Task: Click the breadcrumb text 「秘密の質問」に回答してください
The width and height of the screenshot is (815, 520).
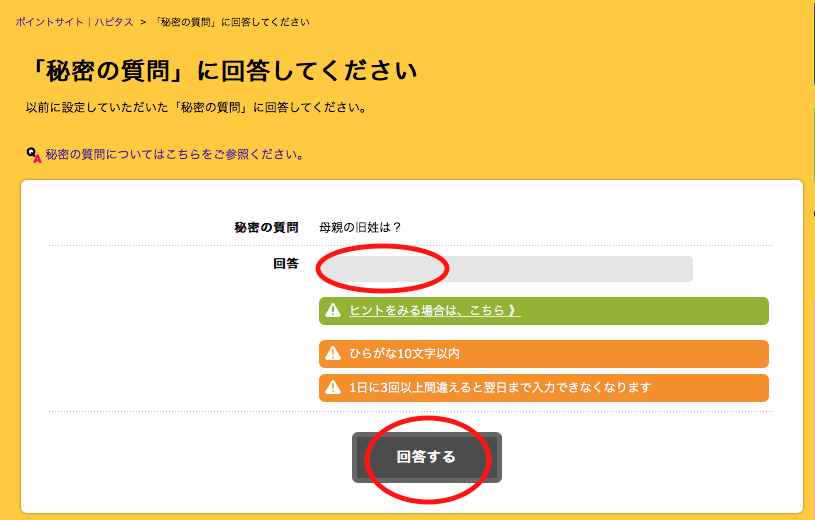Action: 232,22
